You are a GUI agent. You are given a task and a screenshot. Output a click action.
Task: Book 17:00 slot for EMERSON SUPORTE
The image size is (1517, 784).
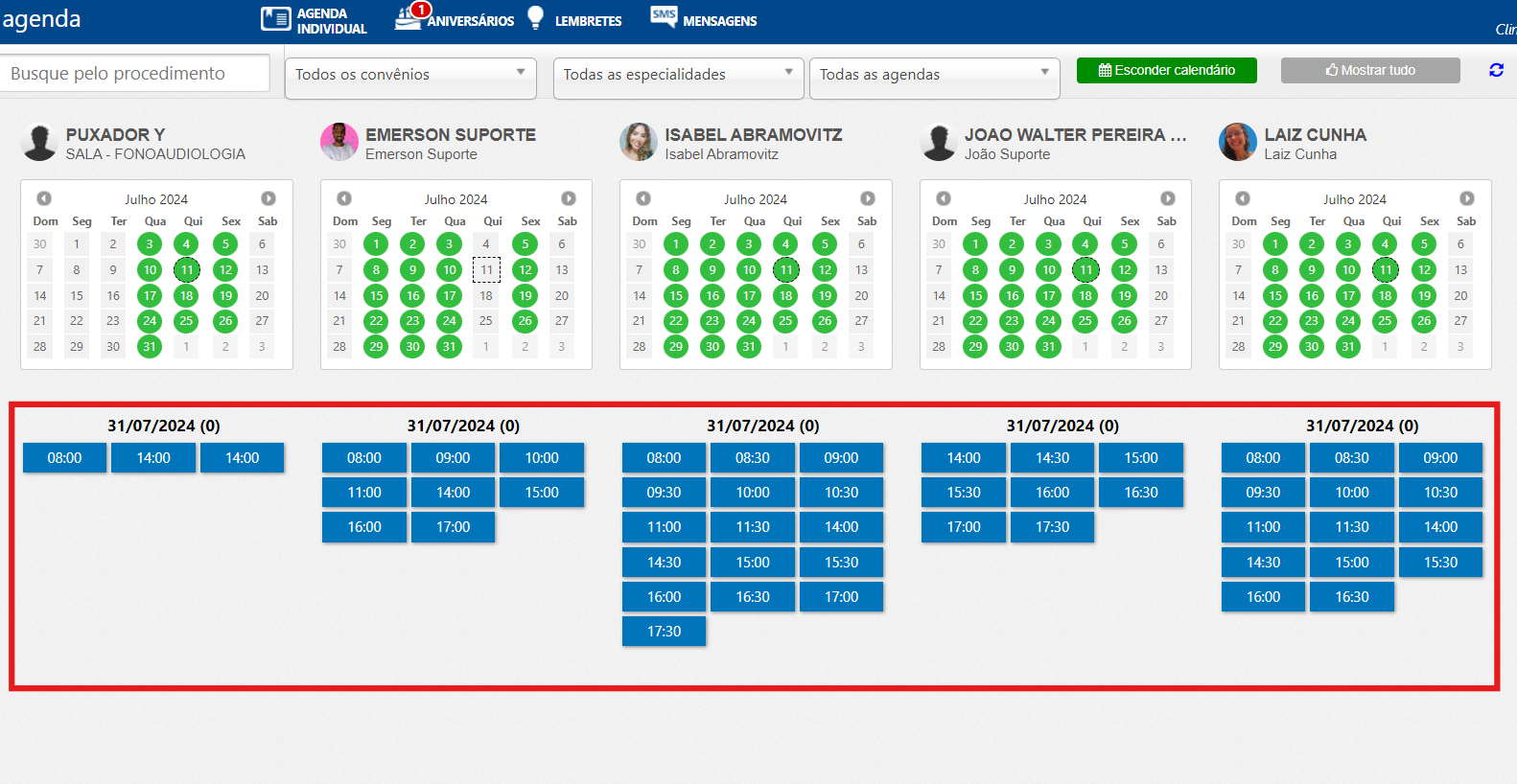point(454,527)
